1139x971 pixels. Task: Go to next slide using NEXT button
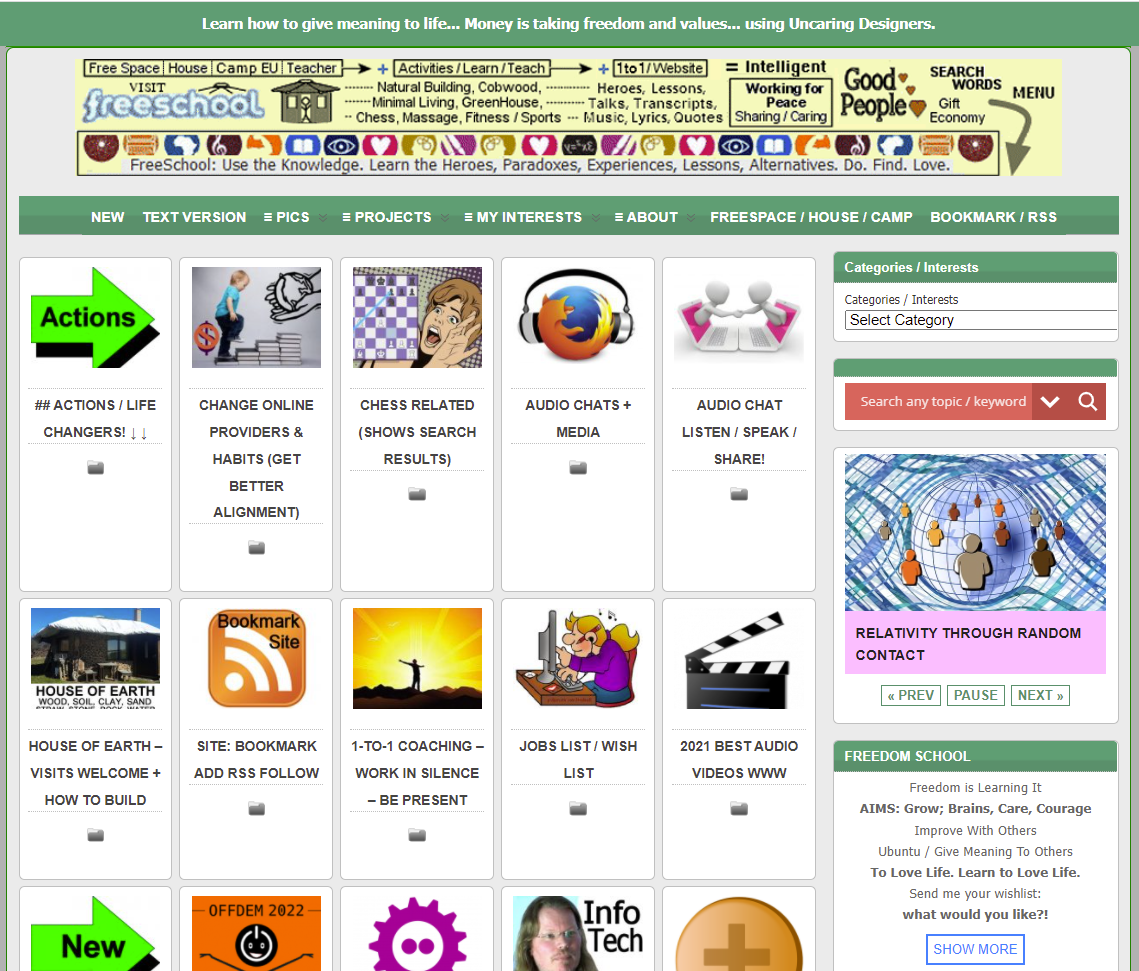coord(1040,695)
